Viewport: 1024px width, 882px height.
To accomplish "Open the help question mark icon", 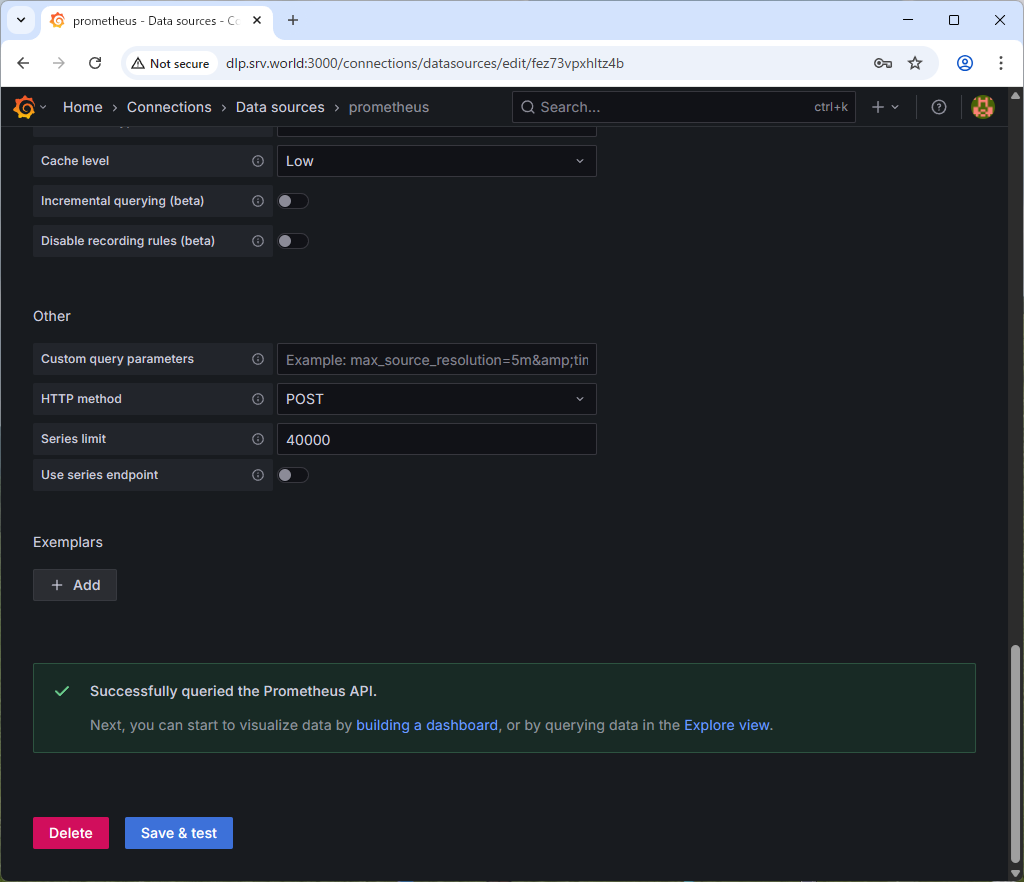I will (938, 107).
